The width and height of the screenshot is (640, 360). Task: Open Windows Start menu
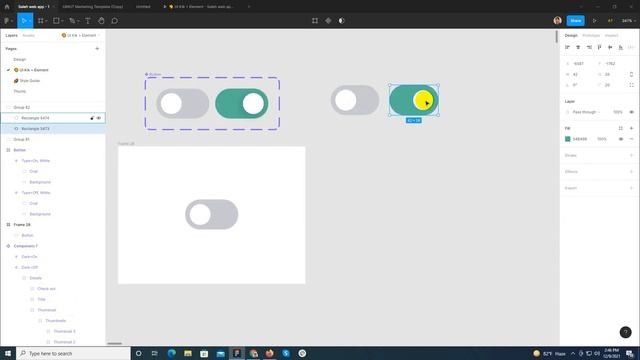(8, 353)
